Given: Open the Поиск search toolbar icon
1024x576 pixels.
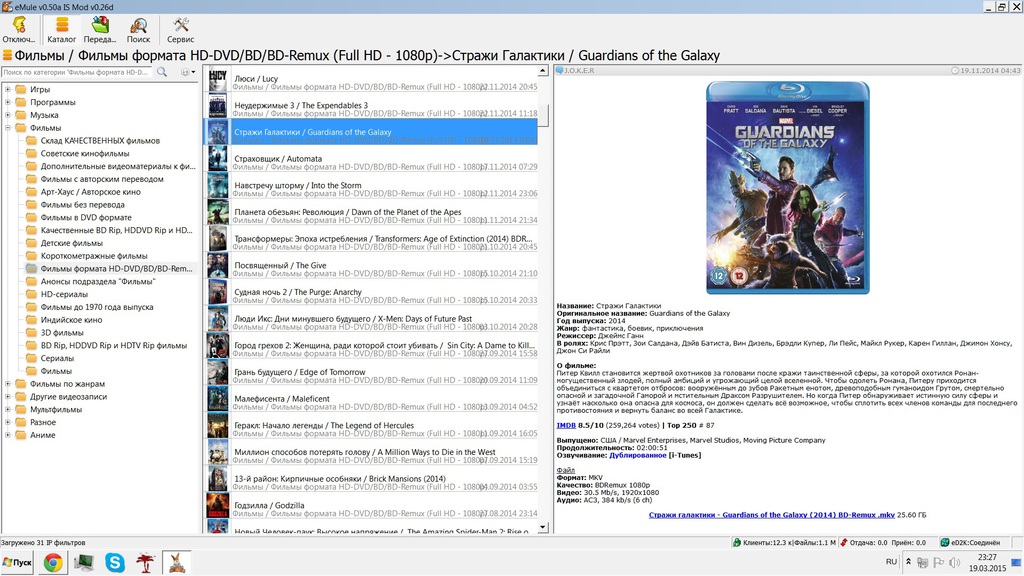Looking at the screenshot, I should 138,30.
